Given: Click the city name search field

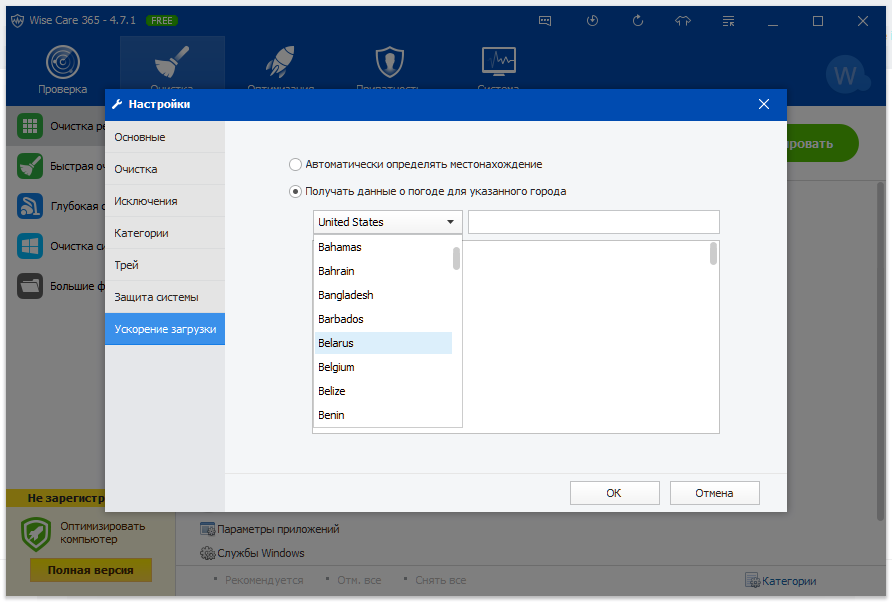Looking at the screenshot, I should pos(593,222).
